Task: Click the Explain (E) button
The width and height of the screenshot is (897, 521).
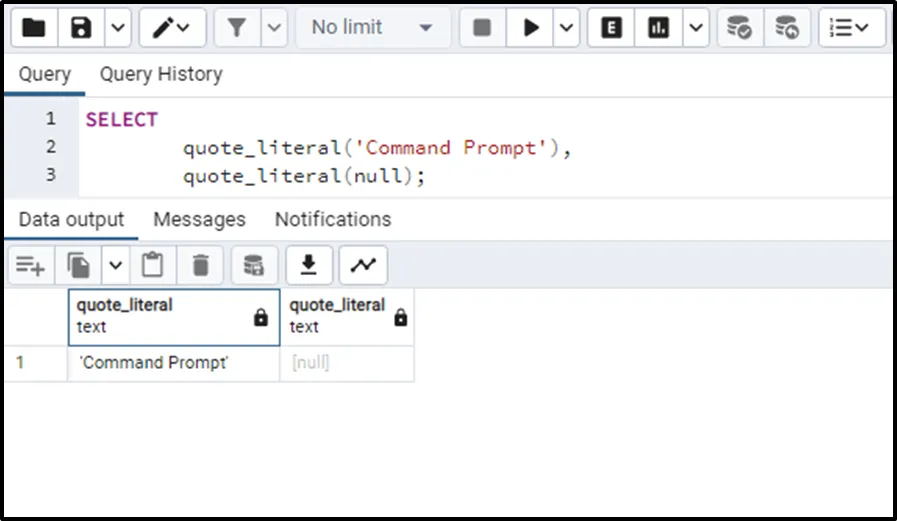Action: click(610, 28)
